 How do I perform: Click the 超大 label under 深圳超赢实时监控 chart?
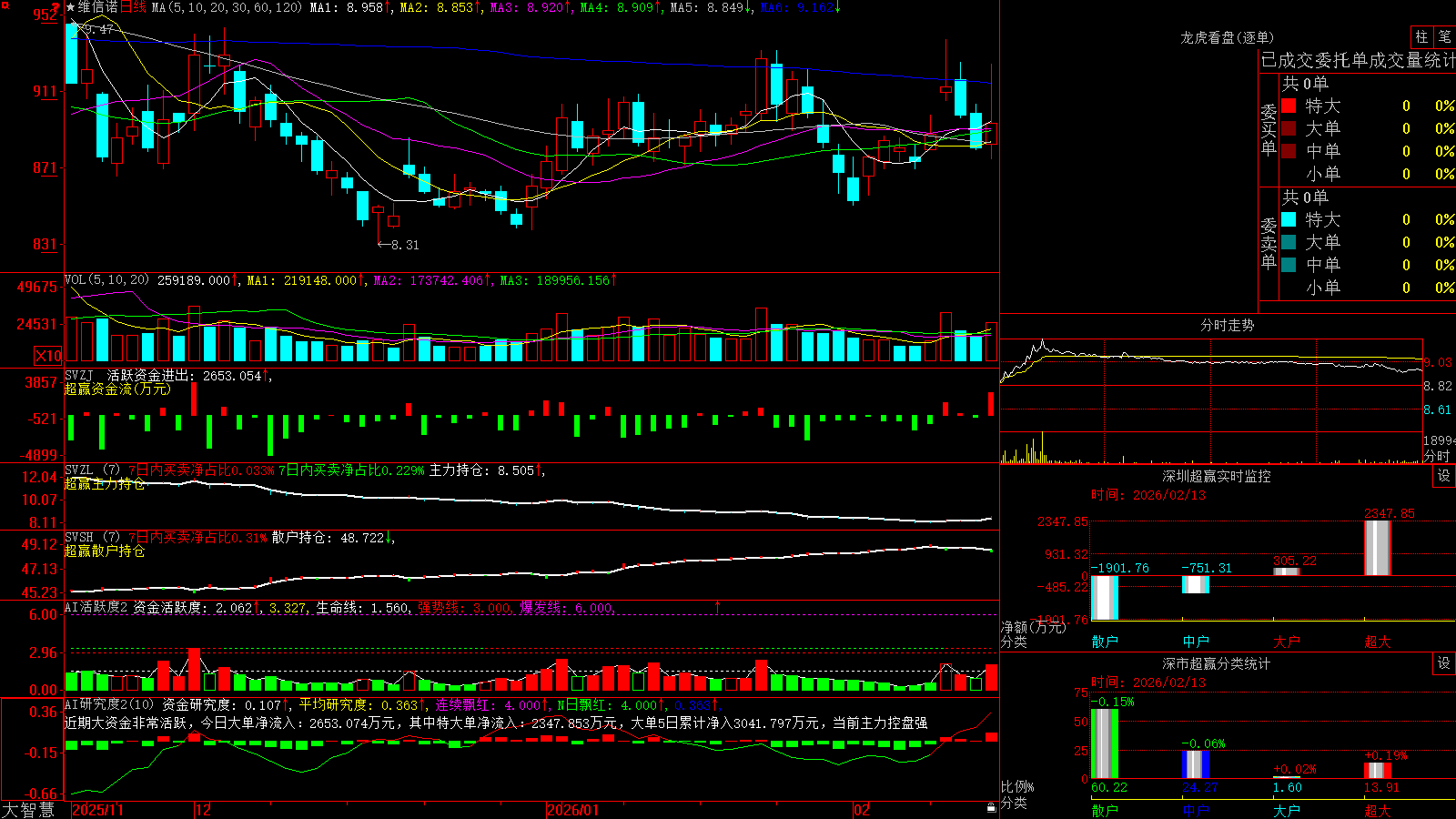point(1377,642)
